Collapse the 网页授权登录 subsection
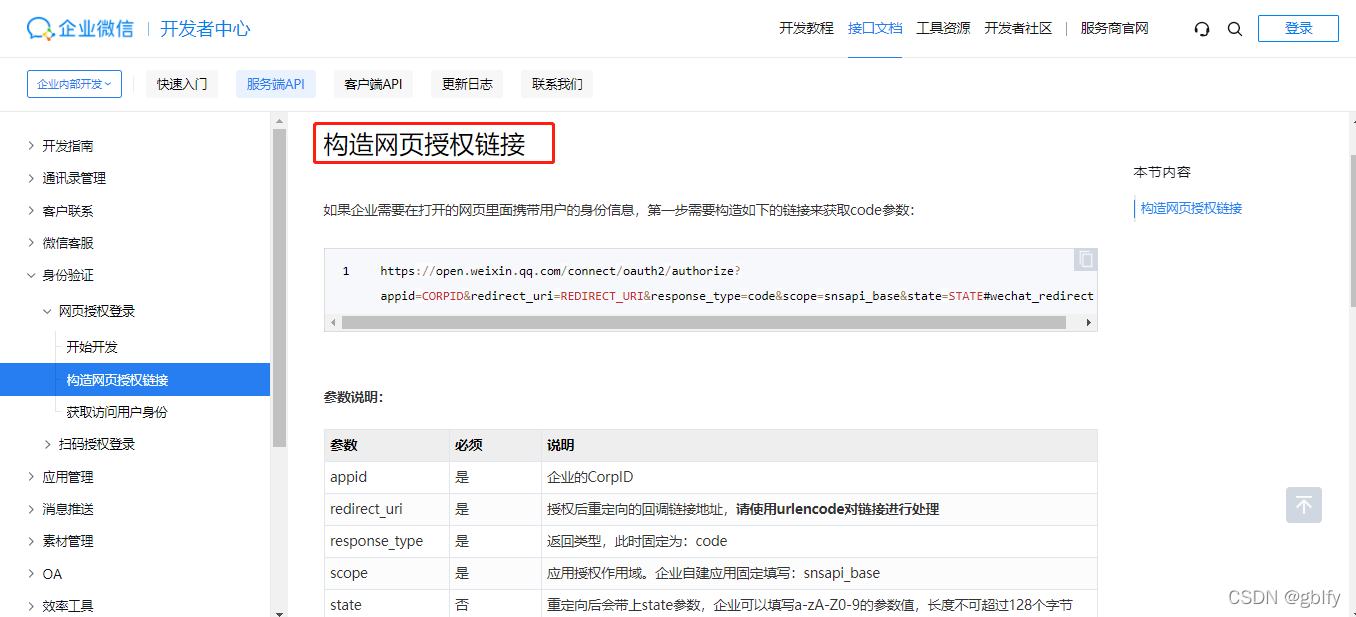The height and width of the screenshot is (617, 1356). point(48,311)
